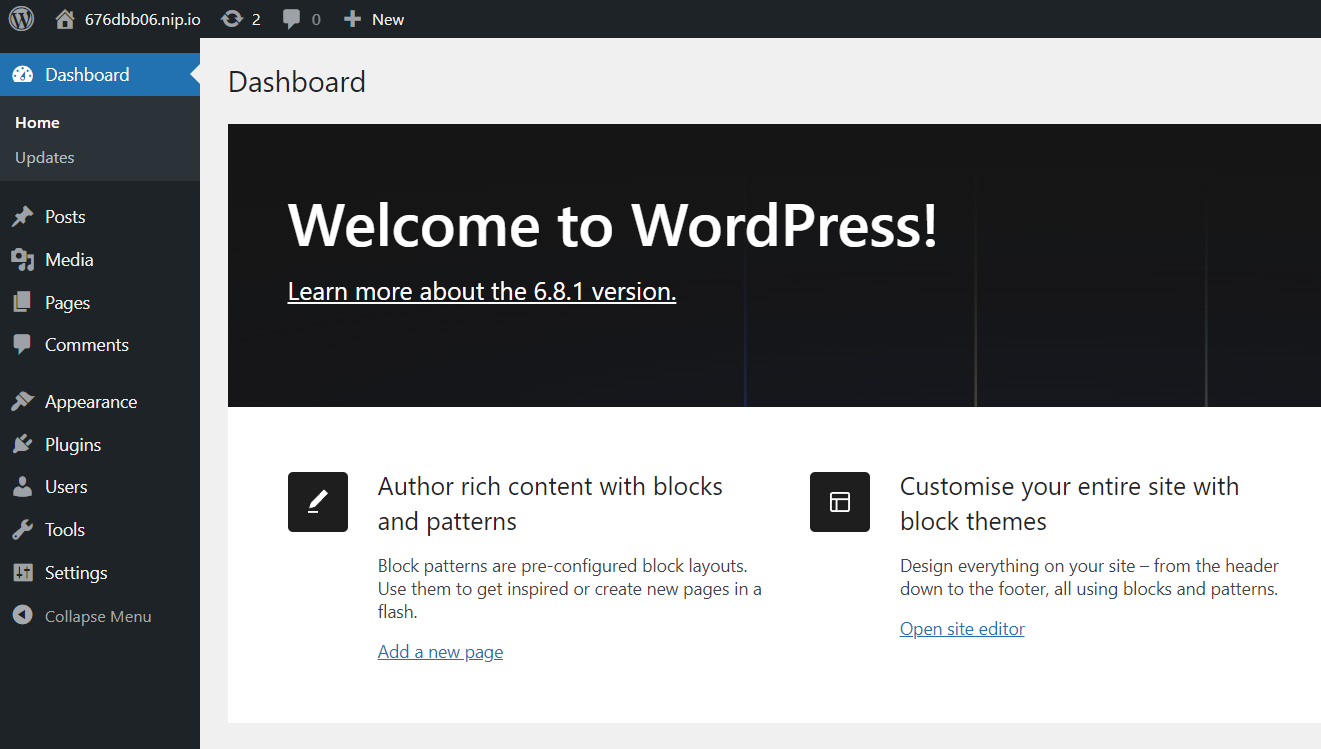Click the 'Add a new page' link

pyautogui.click(x=440, y=652)
